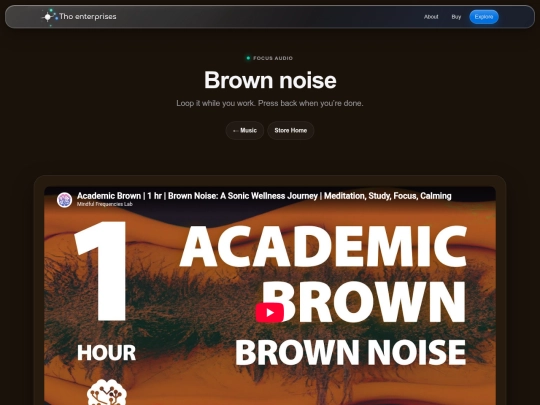Screen dimensions: 540x405
Task: Open the Academic Brown video title link
Action: (264, 196)
